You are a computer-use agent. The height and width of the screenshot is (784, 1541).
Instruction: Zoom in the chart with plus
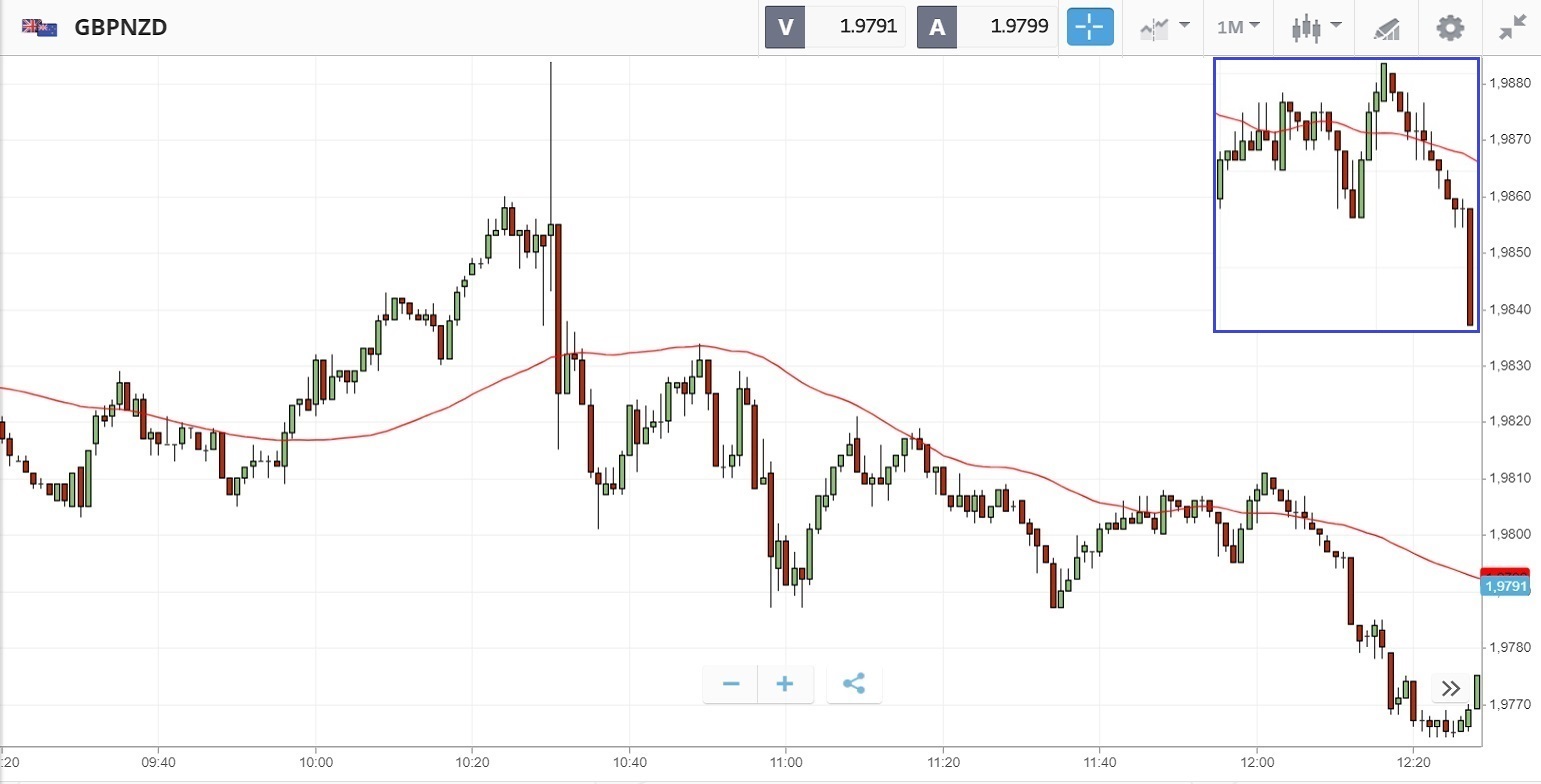pos(785,684)
